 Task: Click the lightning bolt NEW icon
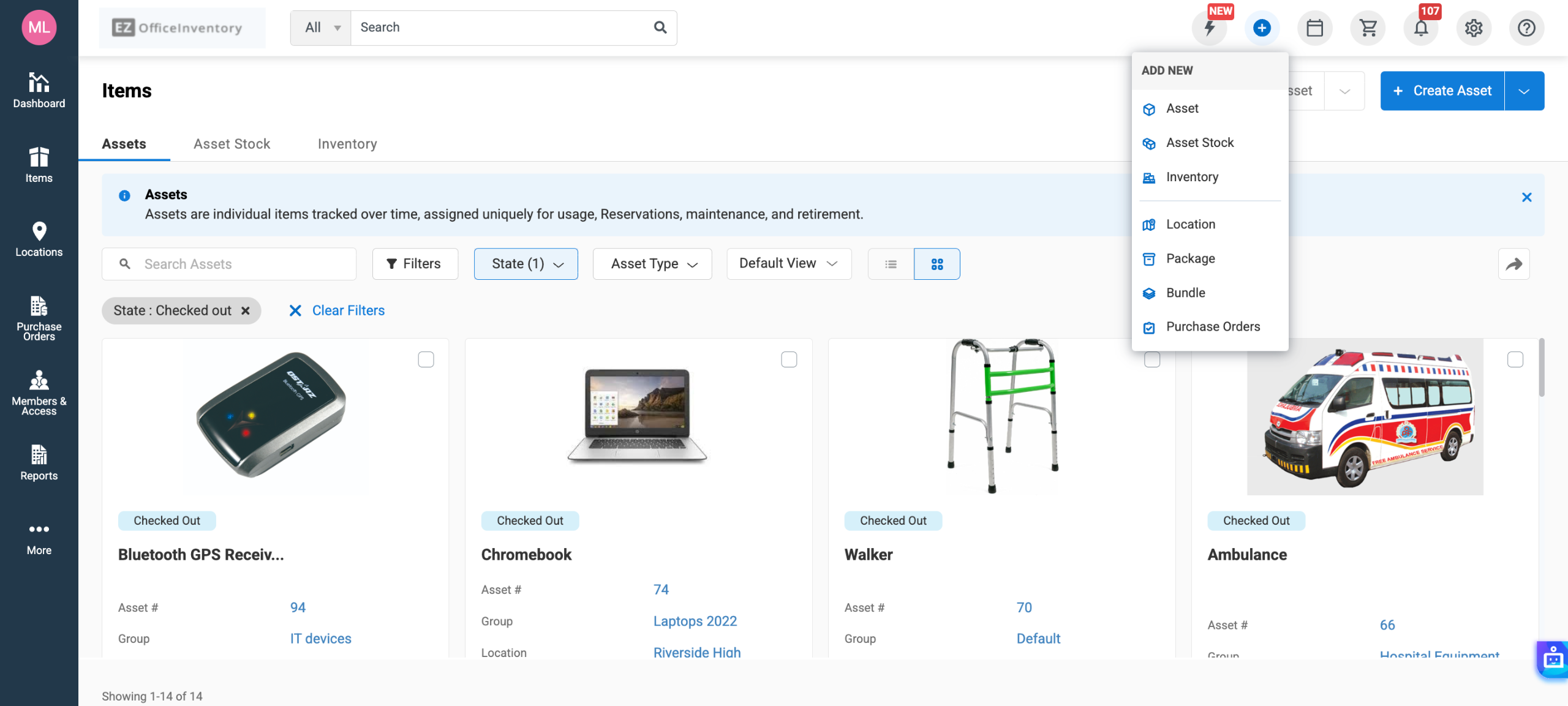pyautogui.click(x=1210, y=28)
